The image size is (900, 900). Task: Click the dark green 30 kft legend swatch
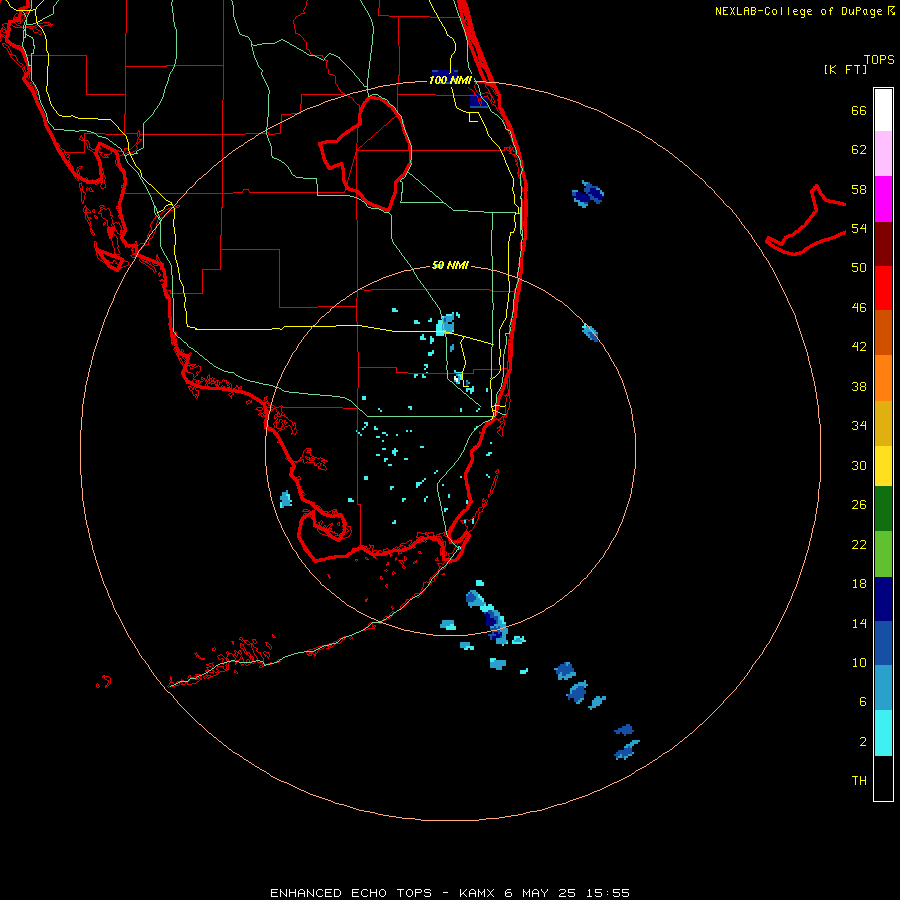coord(883,509)
